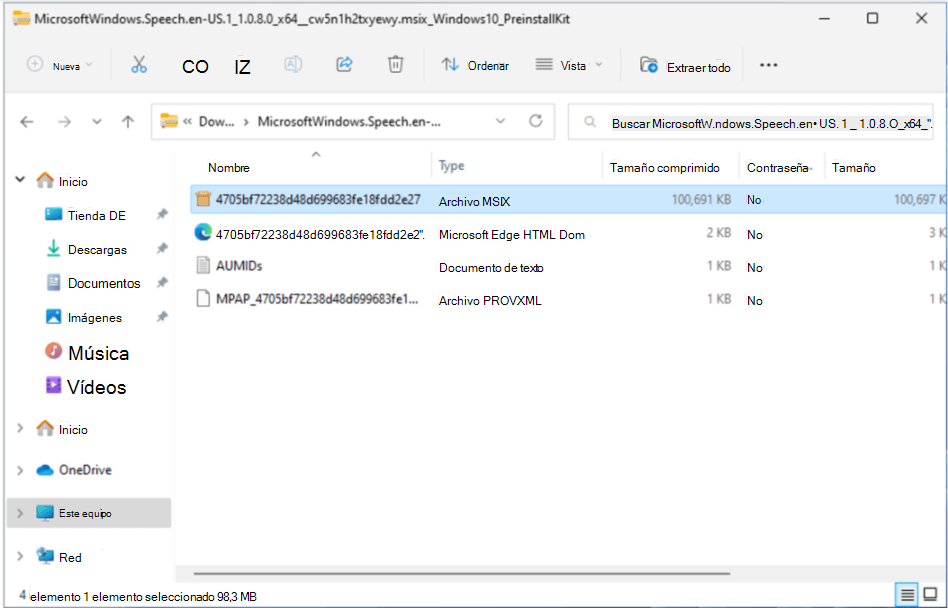
Task: Click the 100,691 KB compressed size cell
Action: tap(701, 199)
